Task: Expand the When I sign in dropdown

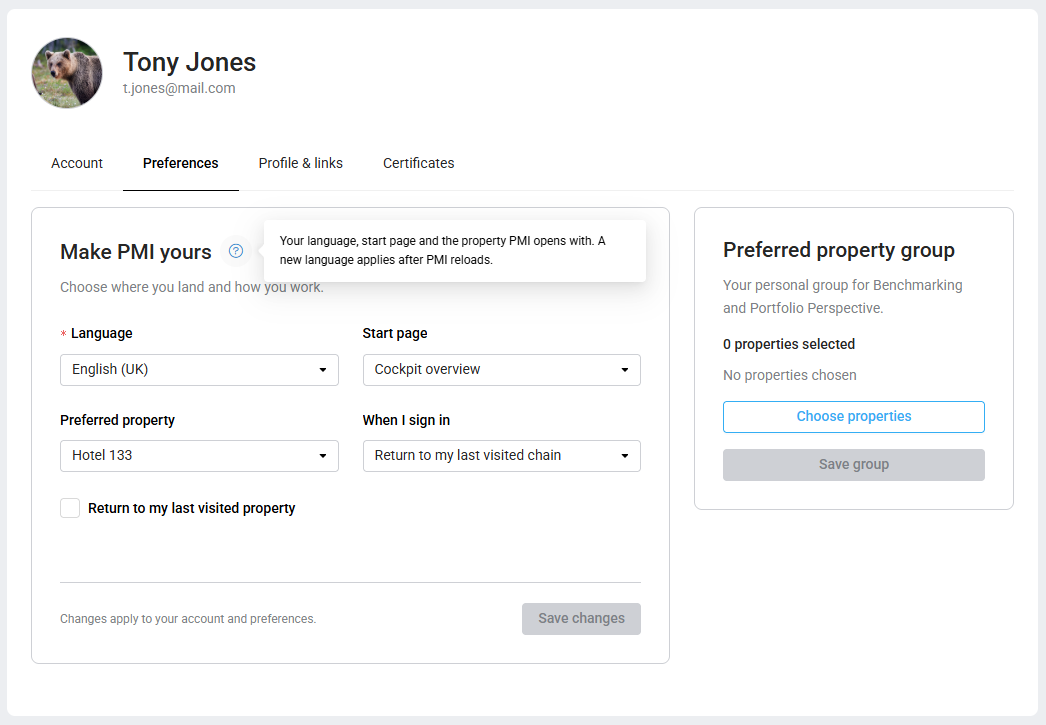Action: pyautogui.click(x=502, y=456)
